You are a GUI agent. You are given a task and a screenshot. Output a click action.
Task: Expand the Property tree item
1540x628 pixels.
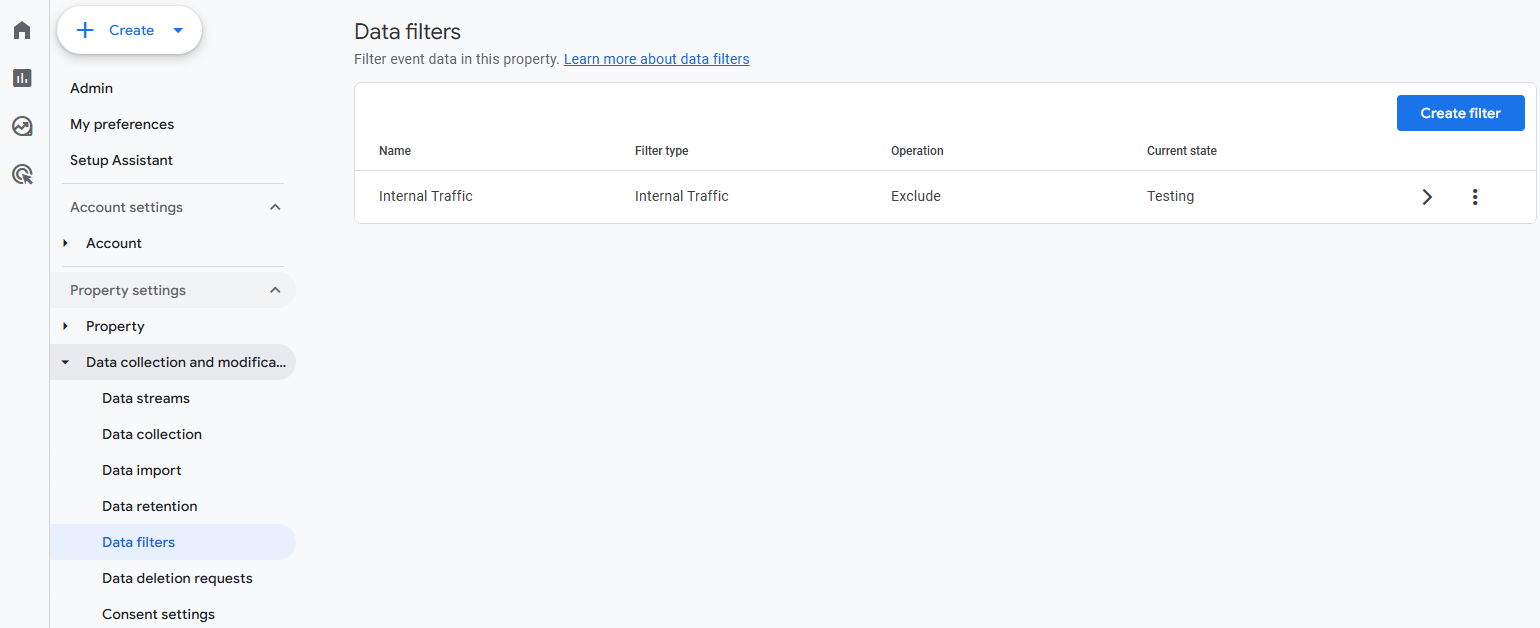[66, 326]
